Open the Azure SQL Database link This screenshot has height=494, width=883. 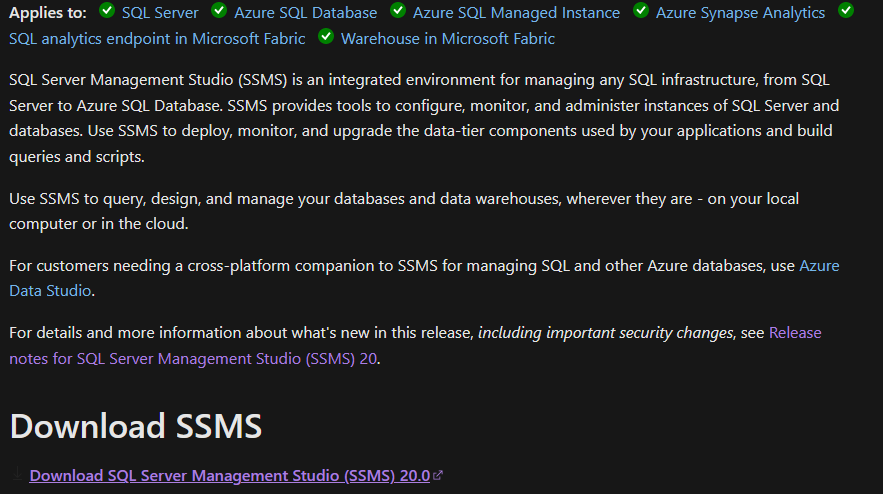click(x=305, y=12)
